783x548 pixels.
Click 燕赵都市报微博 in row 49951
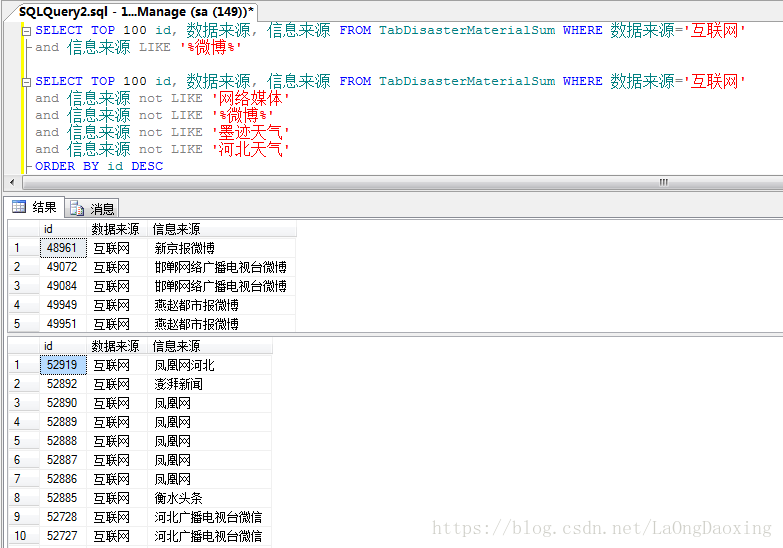pyautogui.click(x=221, y=324)
